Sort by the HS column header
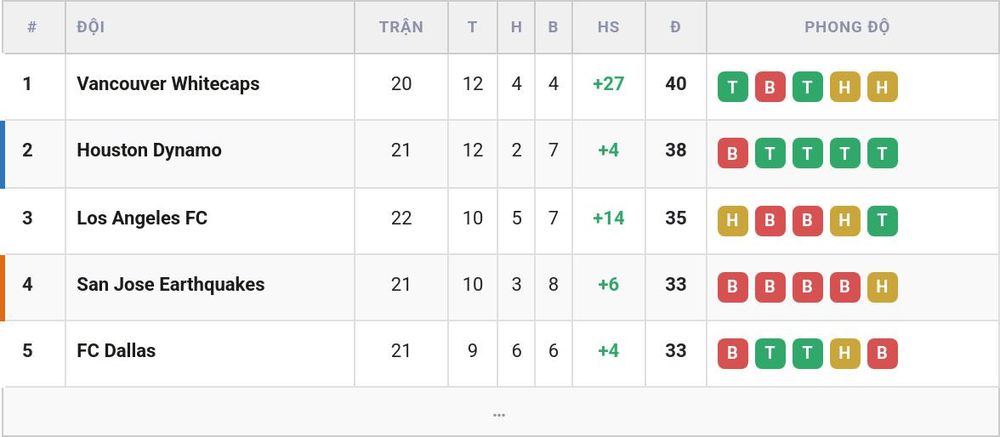The height and width of the screenshot is (437, 1000). [608, 27]
